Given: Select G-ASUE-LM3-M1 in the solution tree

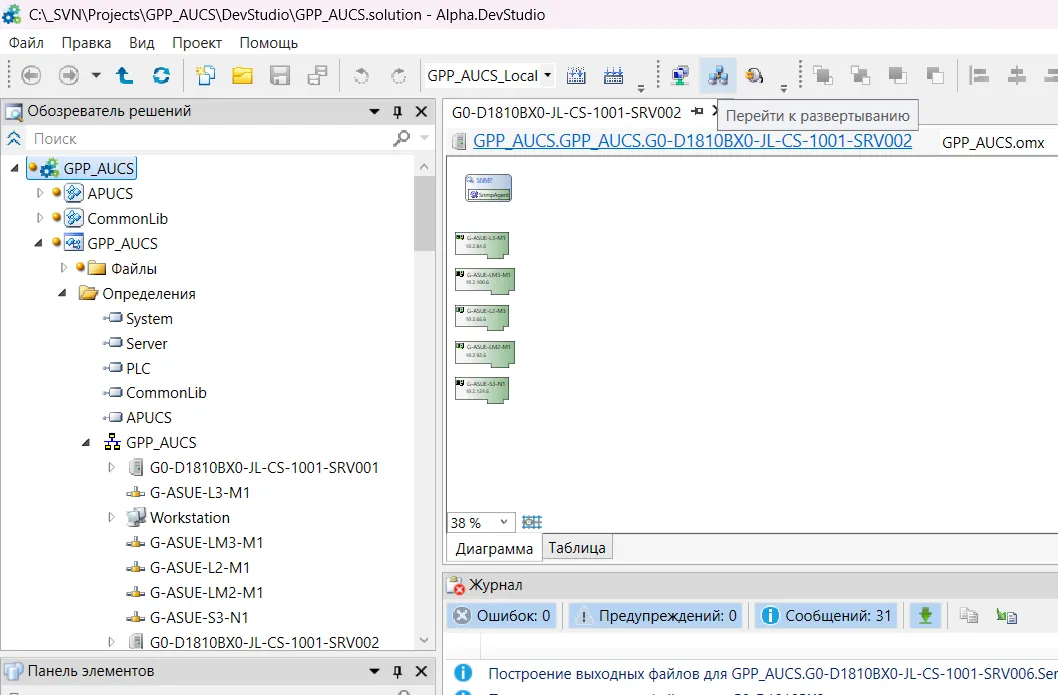Looking at the screenshot, I should pyautogui.click(x=206, y=543).
